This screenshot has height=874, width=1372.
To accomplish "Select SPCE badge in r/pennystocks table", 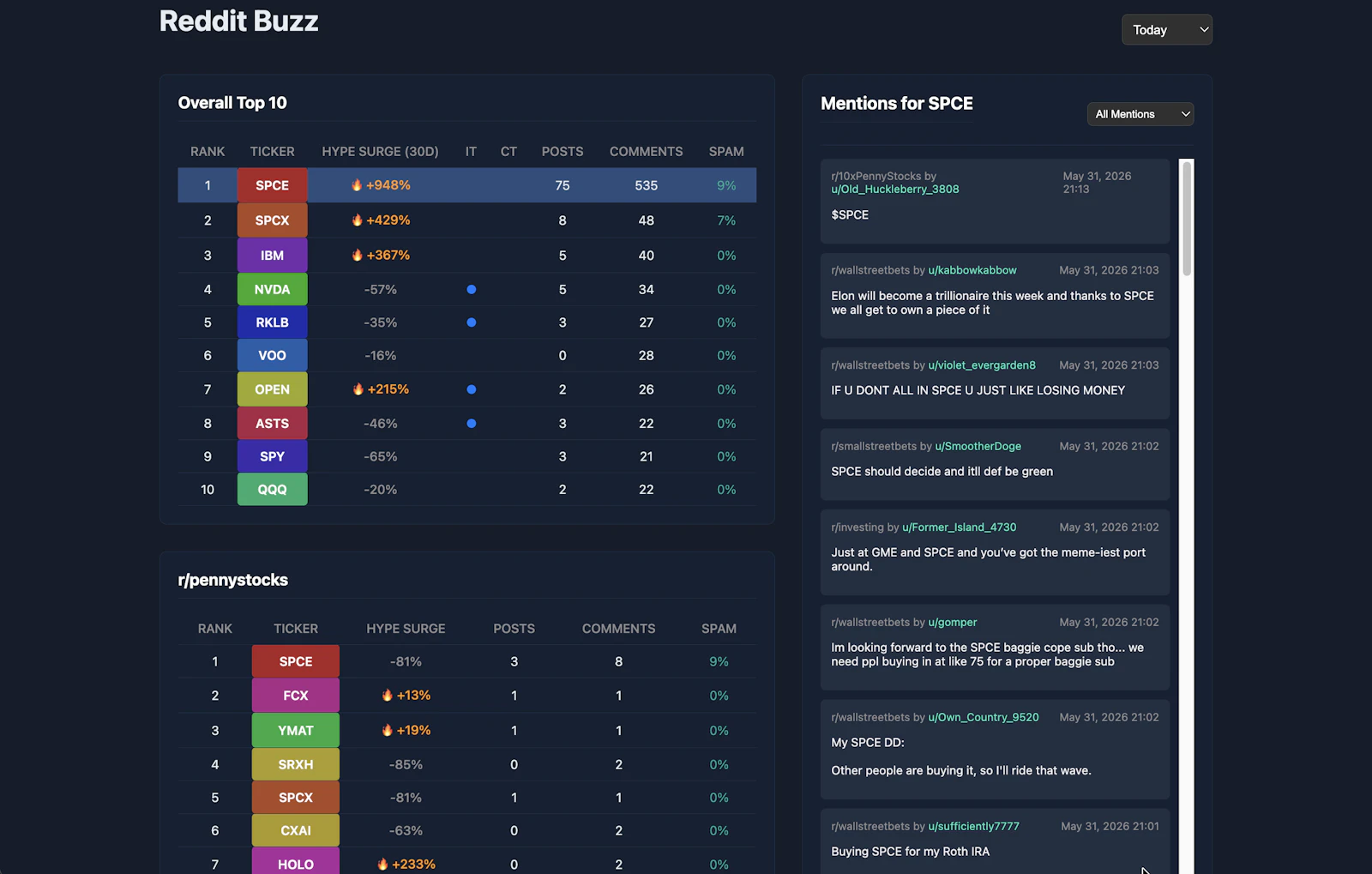I will click(x=296, y=661).
